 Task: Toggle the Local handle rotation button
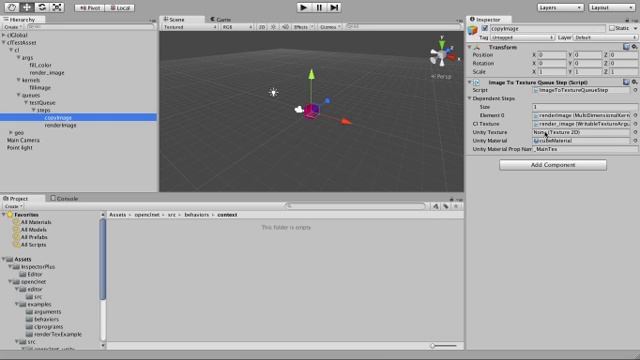120,8
